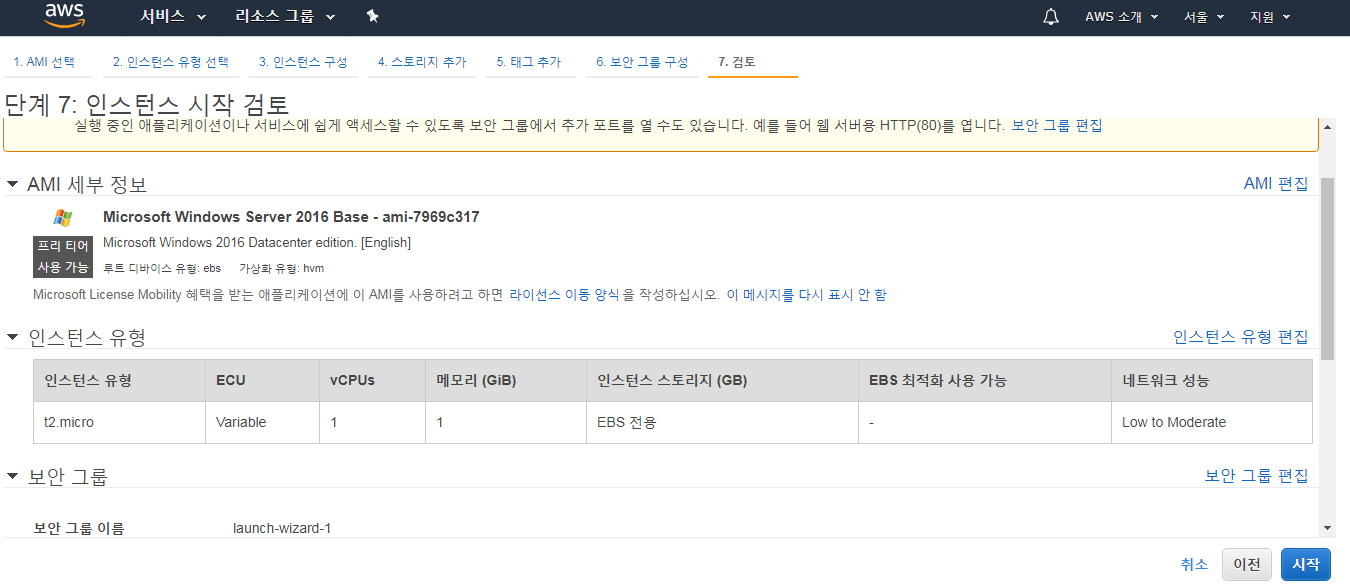Click the vCPUs column header
The height and width of the screenshot is (586, 1350).
[x=372, y=380]
